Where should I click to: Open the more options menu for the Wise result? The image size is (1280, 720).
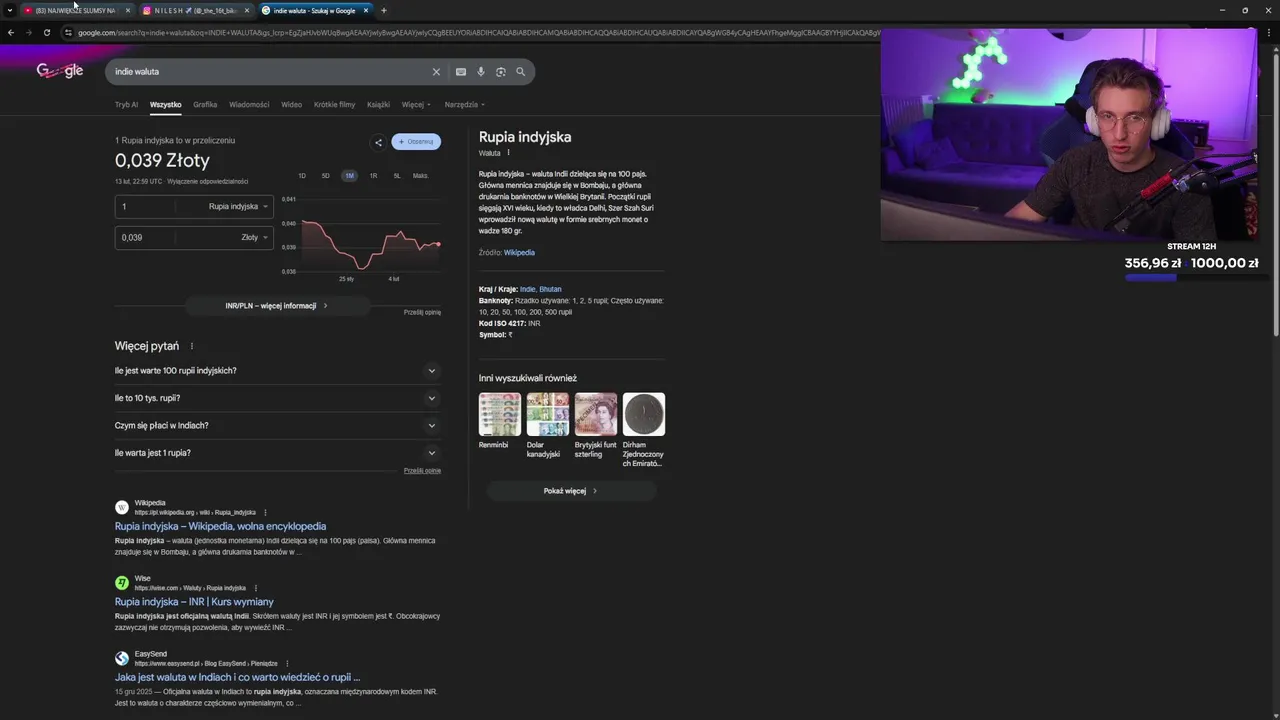[x=256, y=588]
